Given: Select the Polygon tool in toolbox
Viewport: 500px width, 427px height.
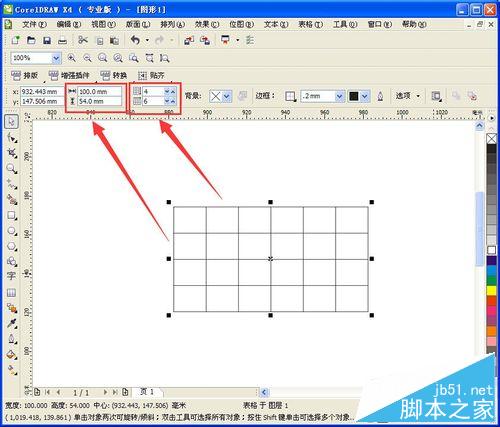Looking at the screenshot, I should pos(12,246).
